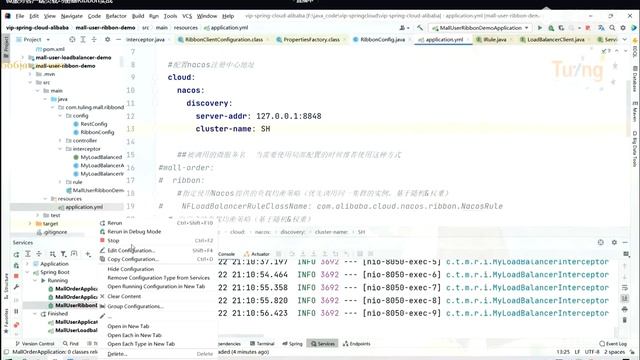This screenshot has width=640, height=360.
Task: Select Stop in the context menu
Action: (113, 241)
